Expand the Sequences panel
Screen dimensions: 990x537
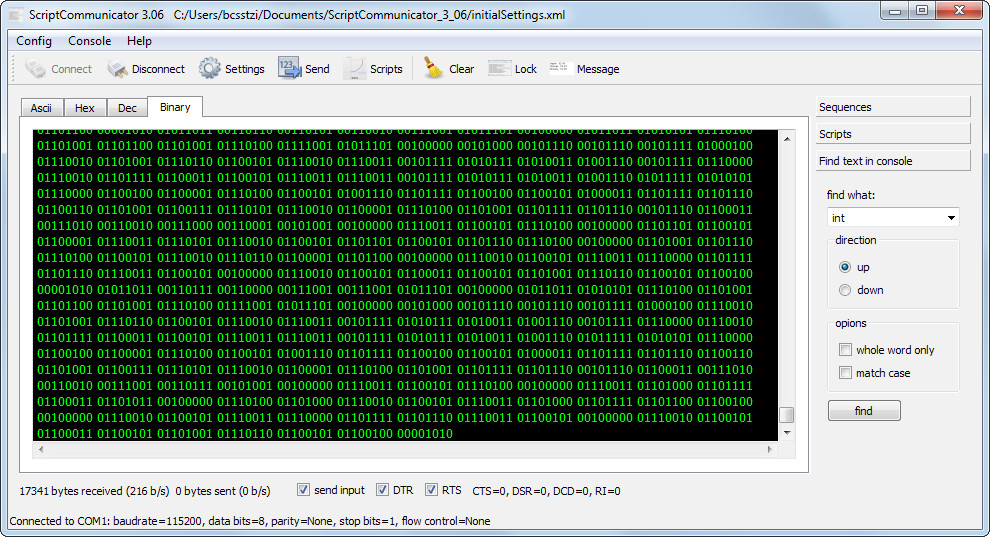[893, 107]
